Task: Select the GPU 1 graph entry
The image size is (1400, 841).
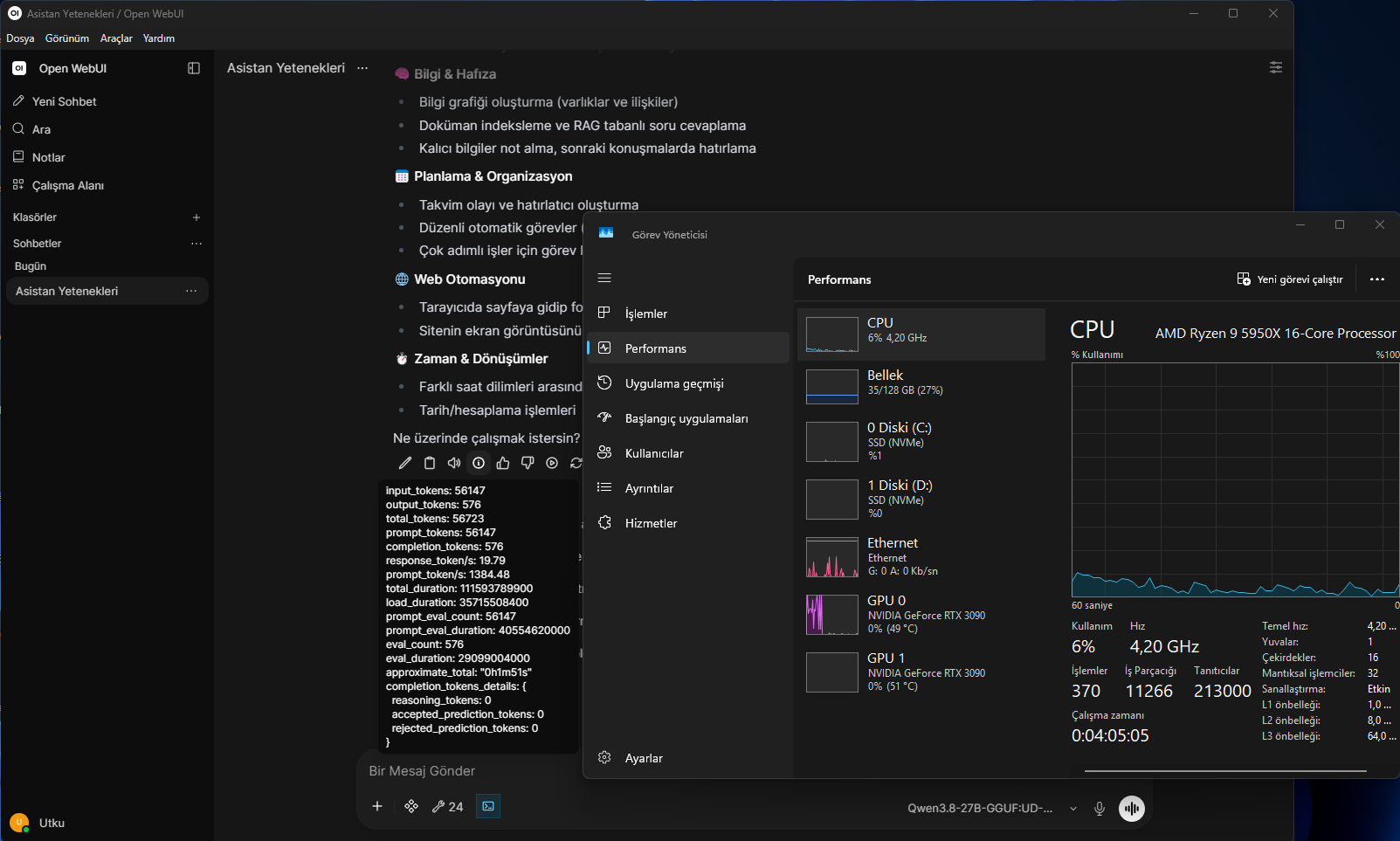Action: point(921,672)
